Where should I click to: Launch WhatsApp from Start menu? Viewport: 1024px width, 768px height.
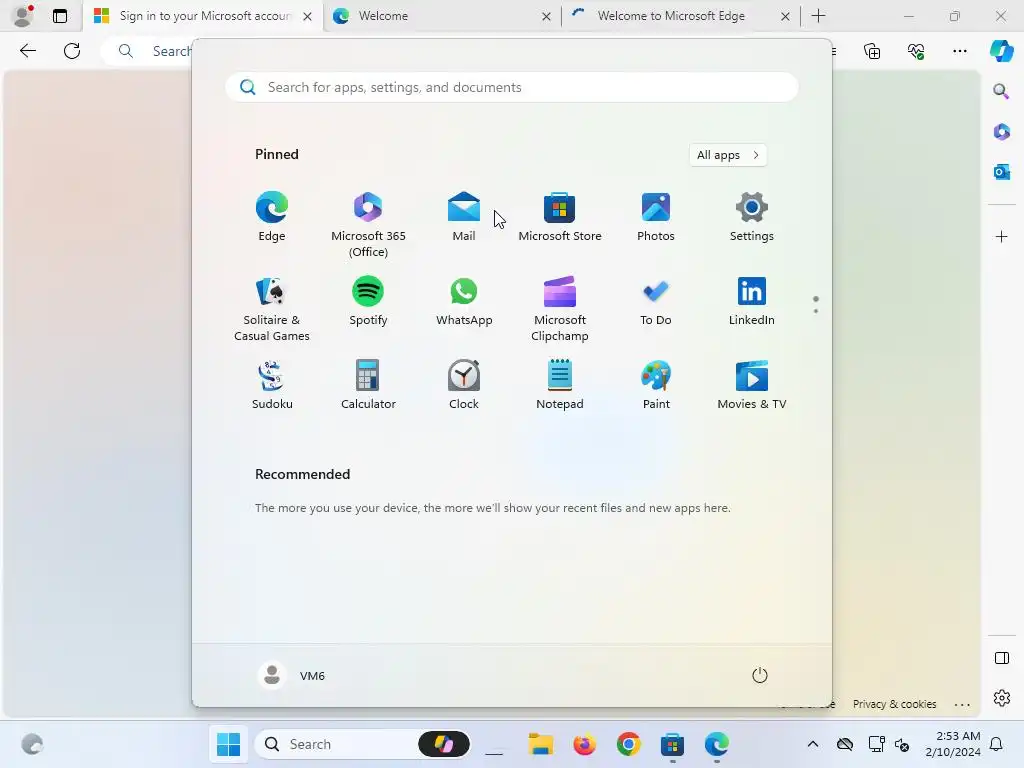[464, 301]
